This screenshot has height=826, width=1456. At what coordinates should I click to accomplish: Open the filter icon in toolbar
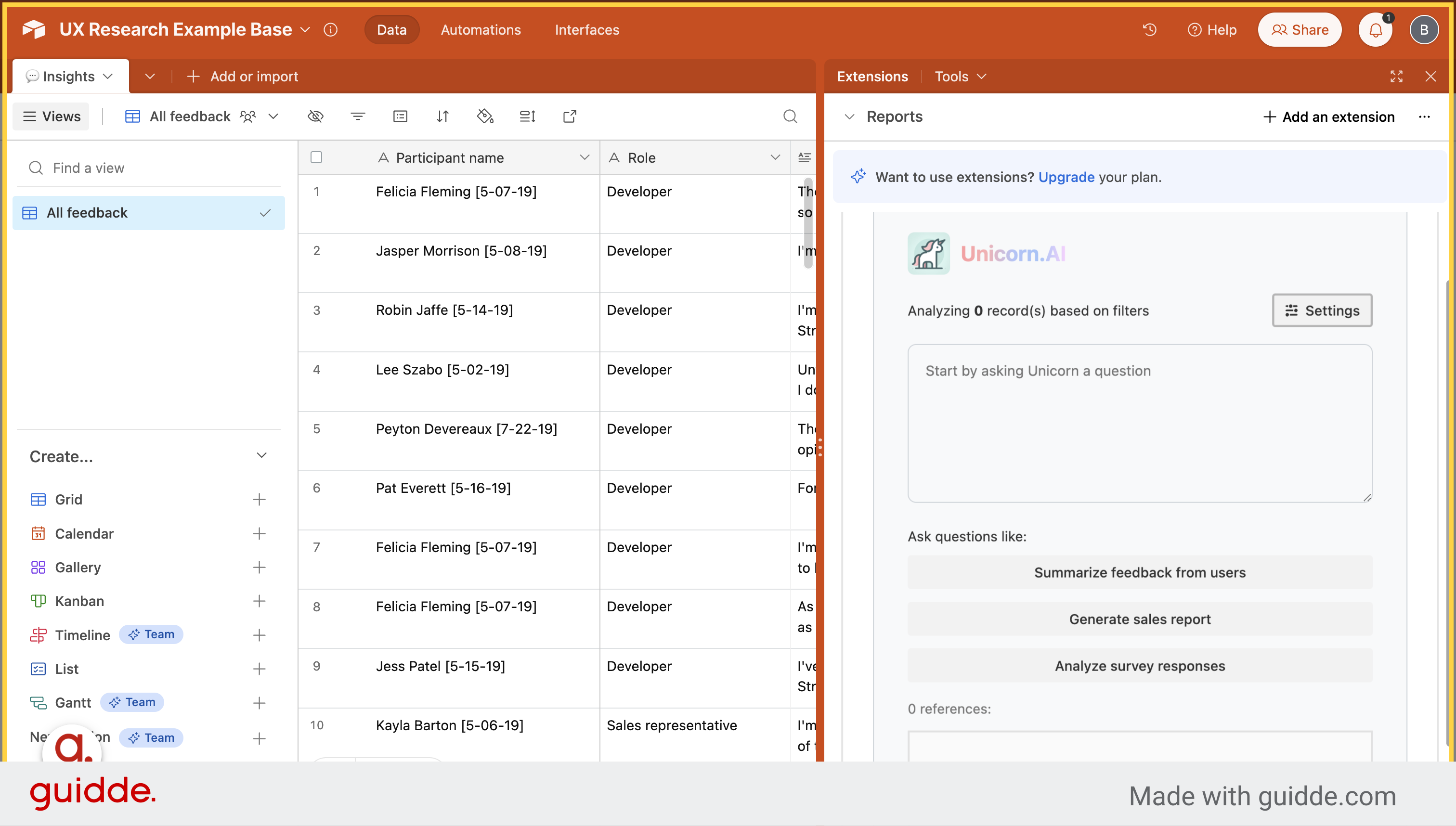click(357, 116)
